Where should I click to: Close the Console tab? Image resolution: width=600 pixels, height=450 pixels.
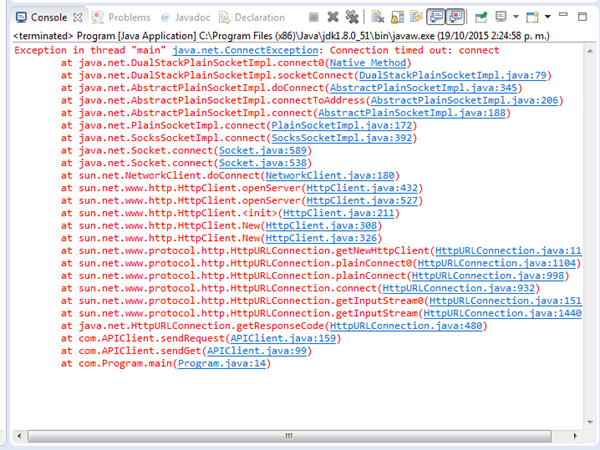pyautogui.click(x=78, y=17)
